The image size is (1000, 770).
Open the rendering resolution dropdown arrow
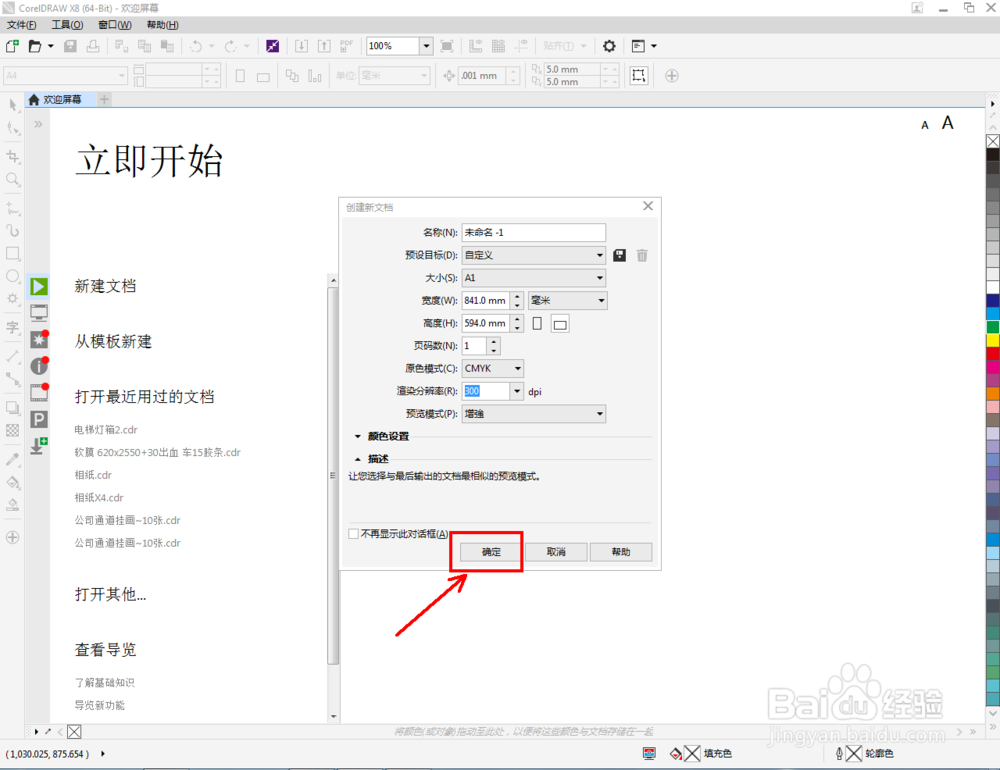(x=517, y=391)
